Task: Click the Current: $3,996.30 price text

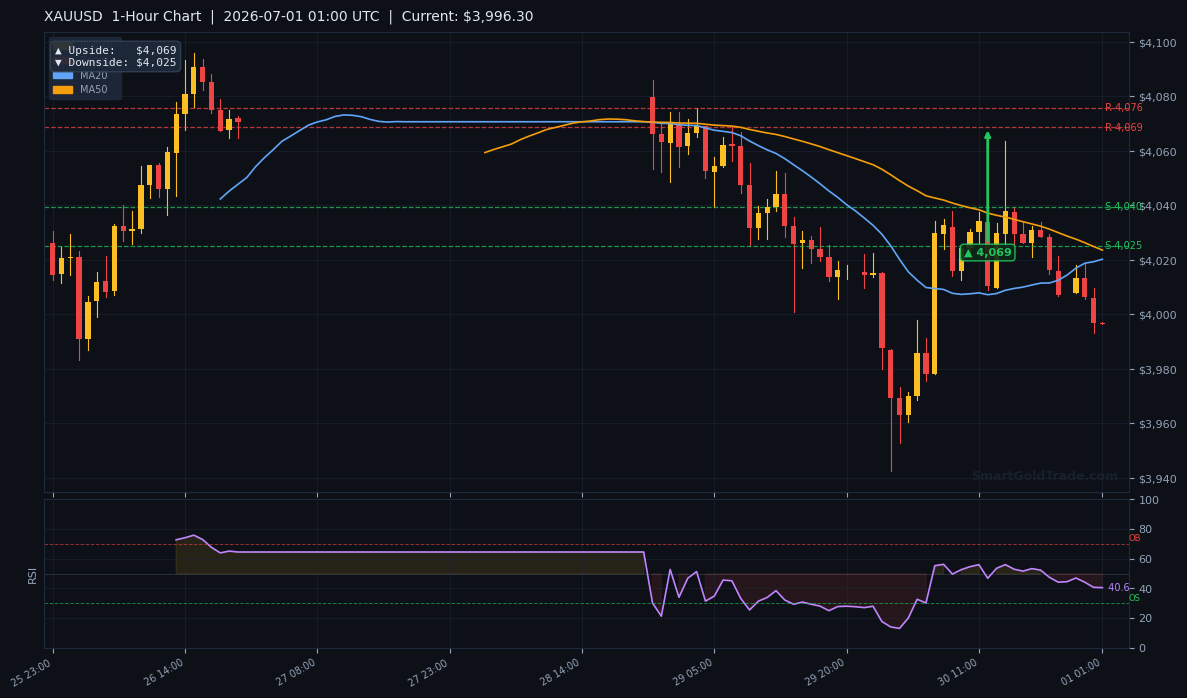Action: pos(467,17)
